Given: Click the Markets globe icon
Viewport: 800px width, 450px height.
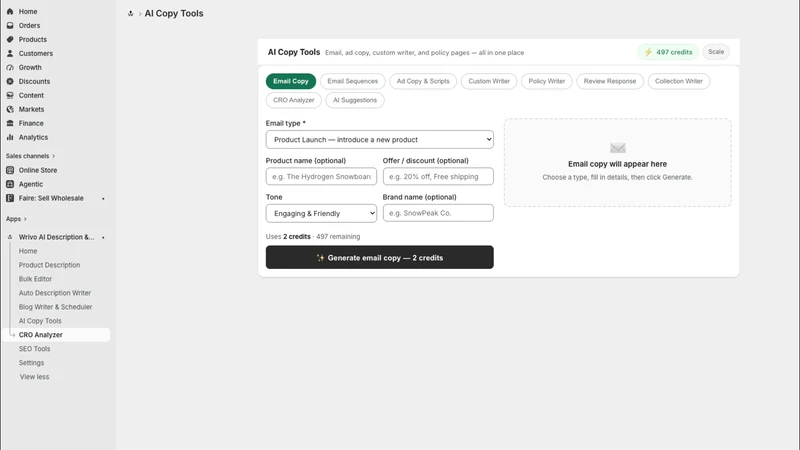Looking at the screenshot, I should tap(10, 109).
